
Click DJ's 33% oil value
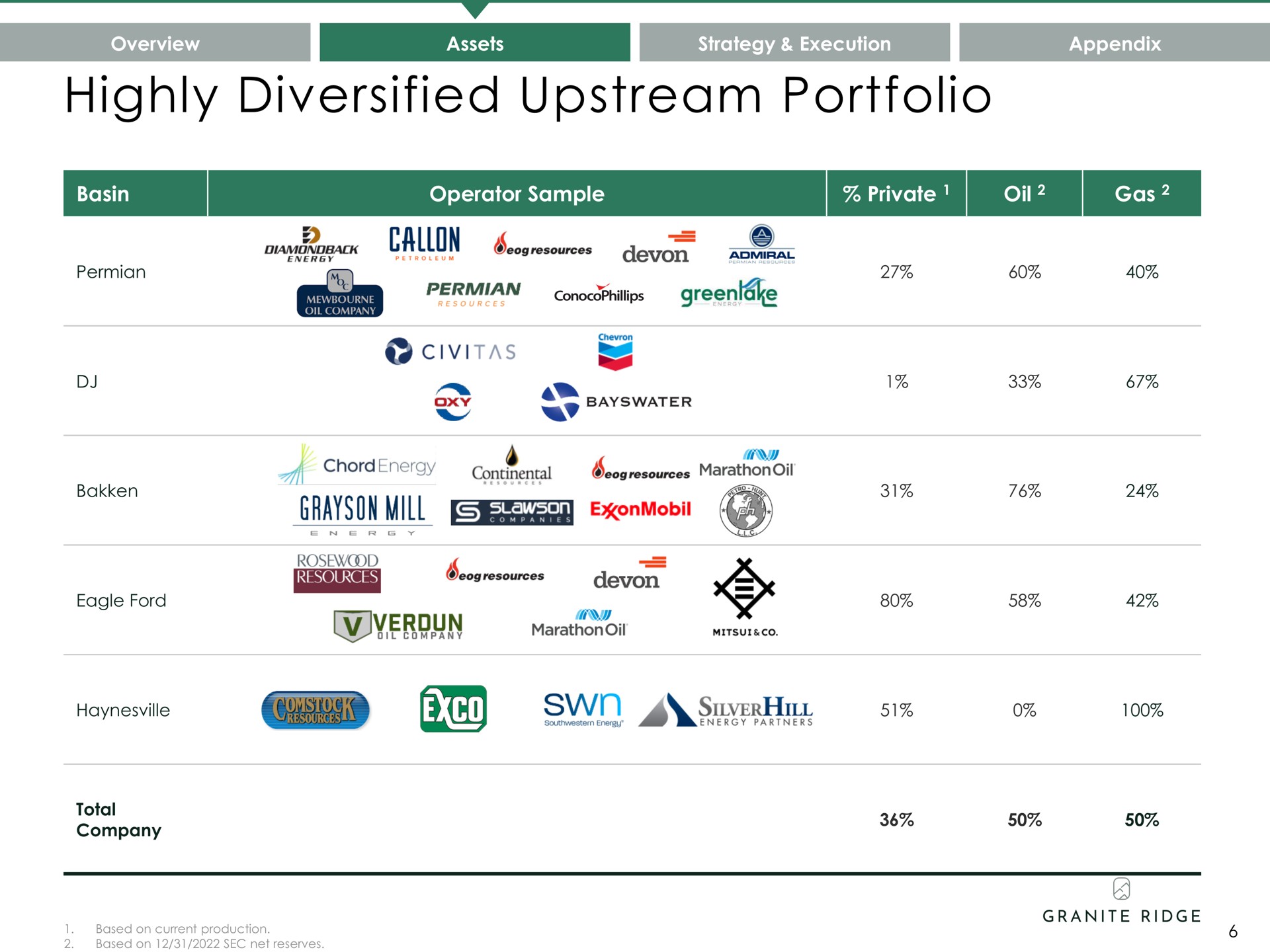click(x=1025, y=381)
